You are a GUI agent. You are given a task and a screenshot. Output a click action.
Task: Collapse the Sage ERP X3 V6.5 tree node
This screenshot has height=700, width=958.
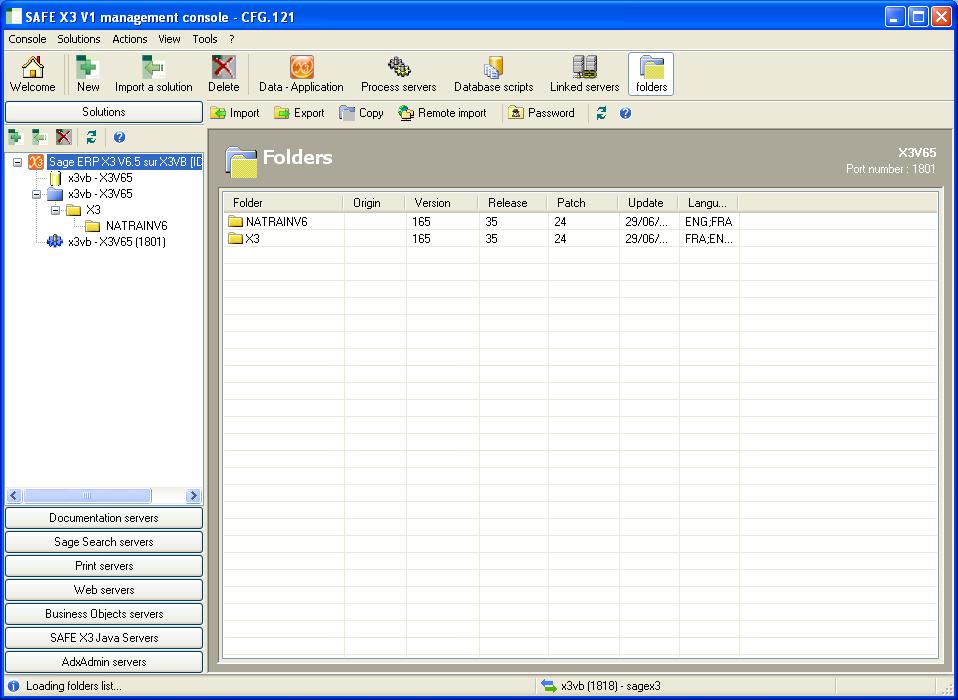18,162
